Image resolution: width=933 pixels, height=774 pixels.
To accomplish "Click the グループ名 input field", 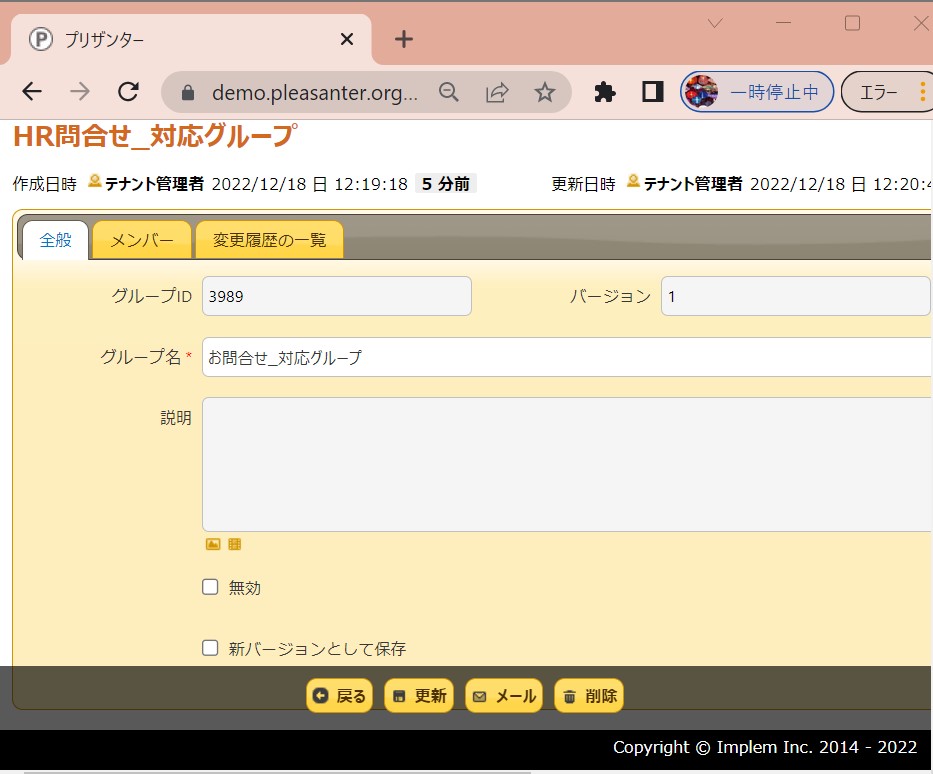I will [566, 357].
